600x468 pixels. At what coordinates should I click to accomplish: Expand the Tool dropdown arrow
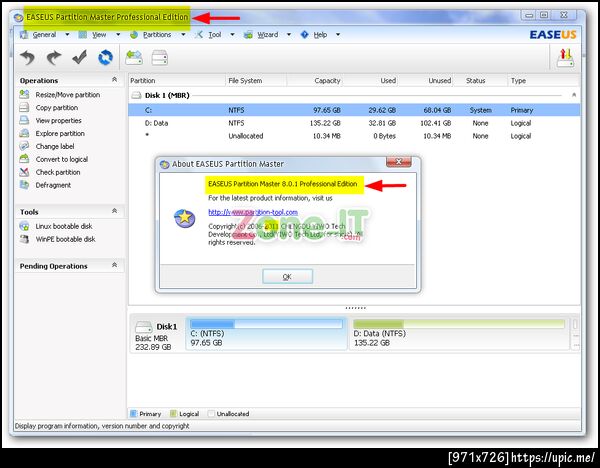click(x=232, y=34)
